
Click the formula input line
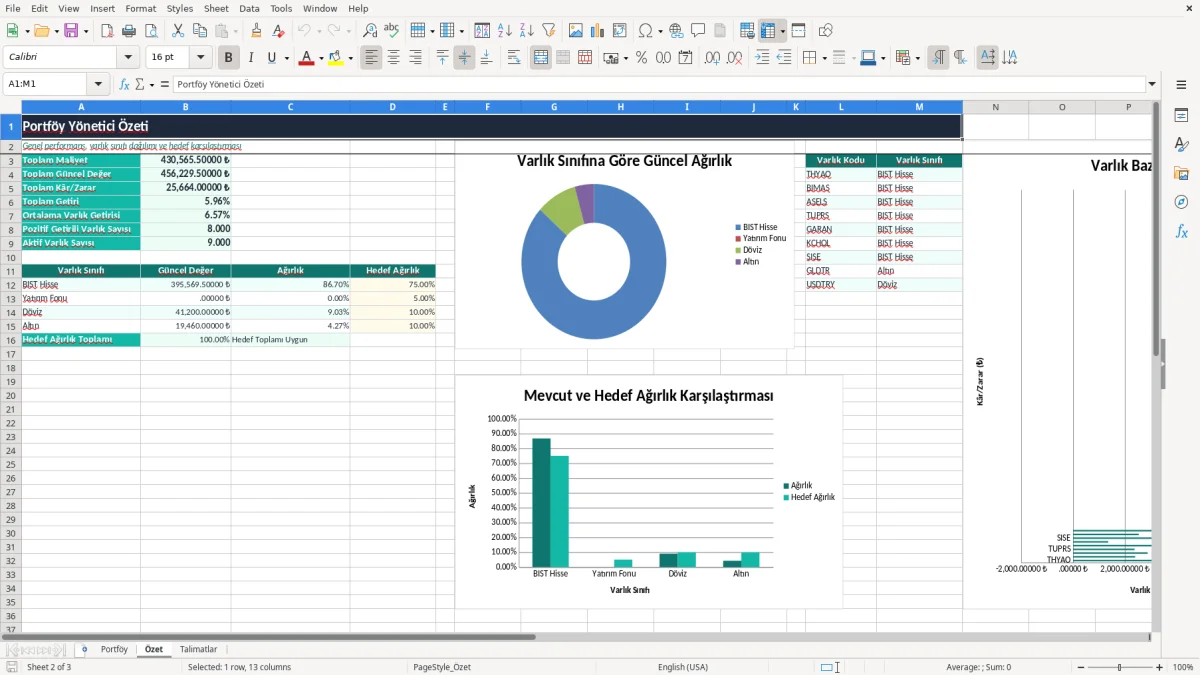[x=658, y=84]
